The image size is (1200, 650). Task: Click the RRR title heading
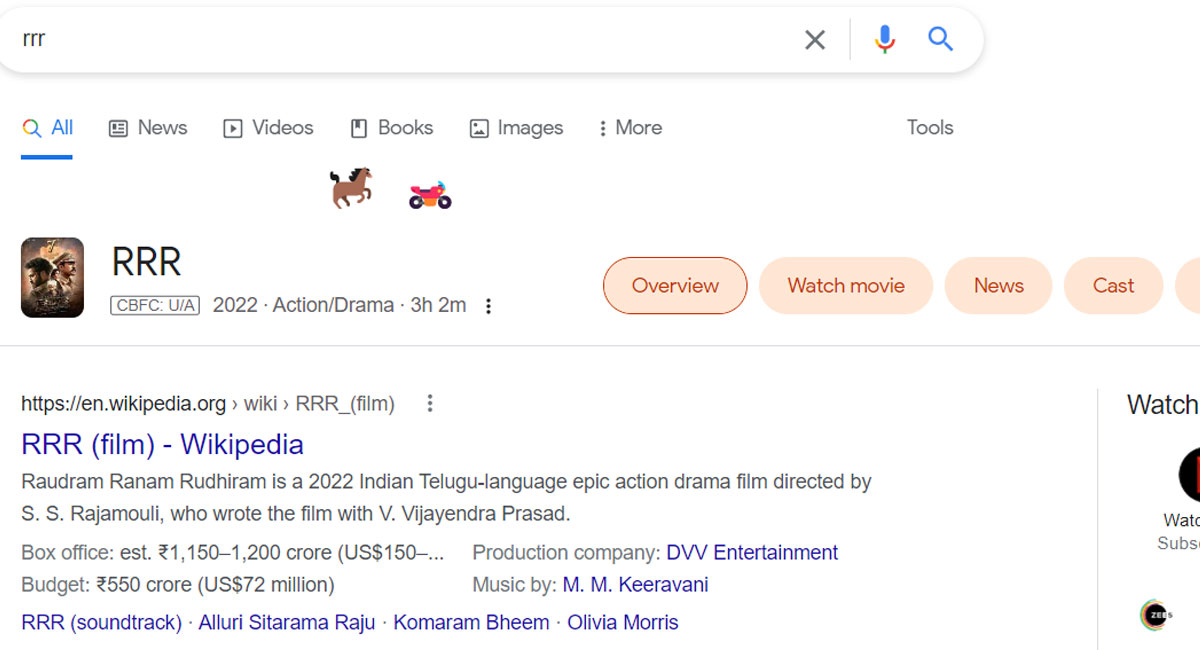146,262
